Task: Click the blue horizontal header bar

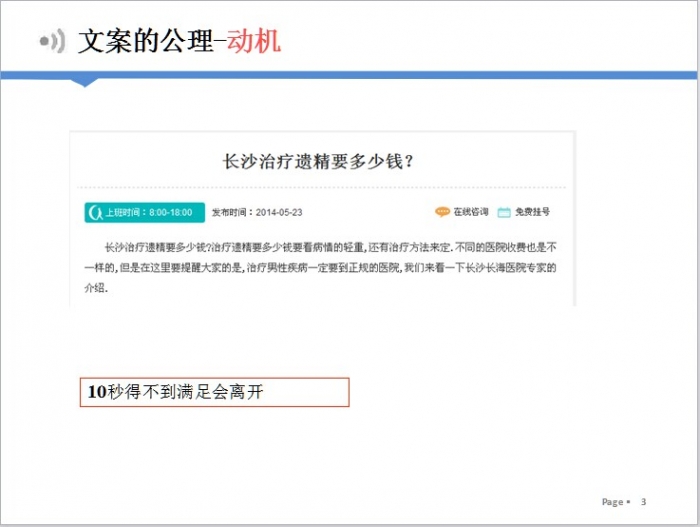Action: pyautogui.click(x=400, y=75)
